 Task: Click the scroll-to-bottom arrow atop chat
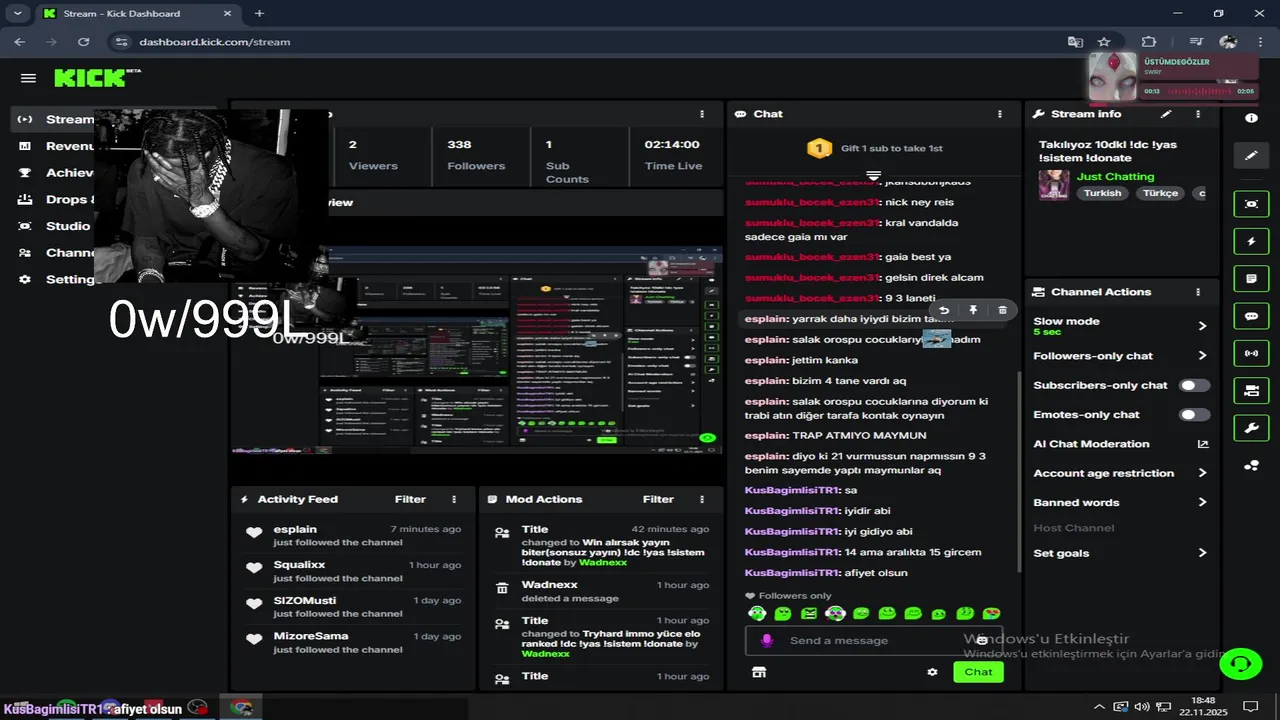(x=873, y=175)
